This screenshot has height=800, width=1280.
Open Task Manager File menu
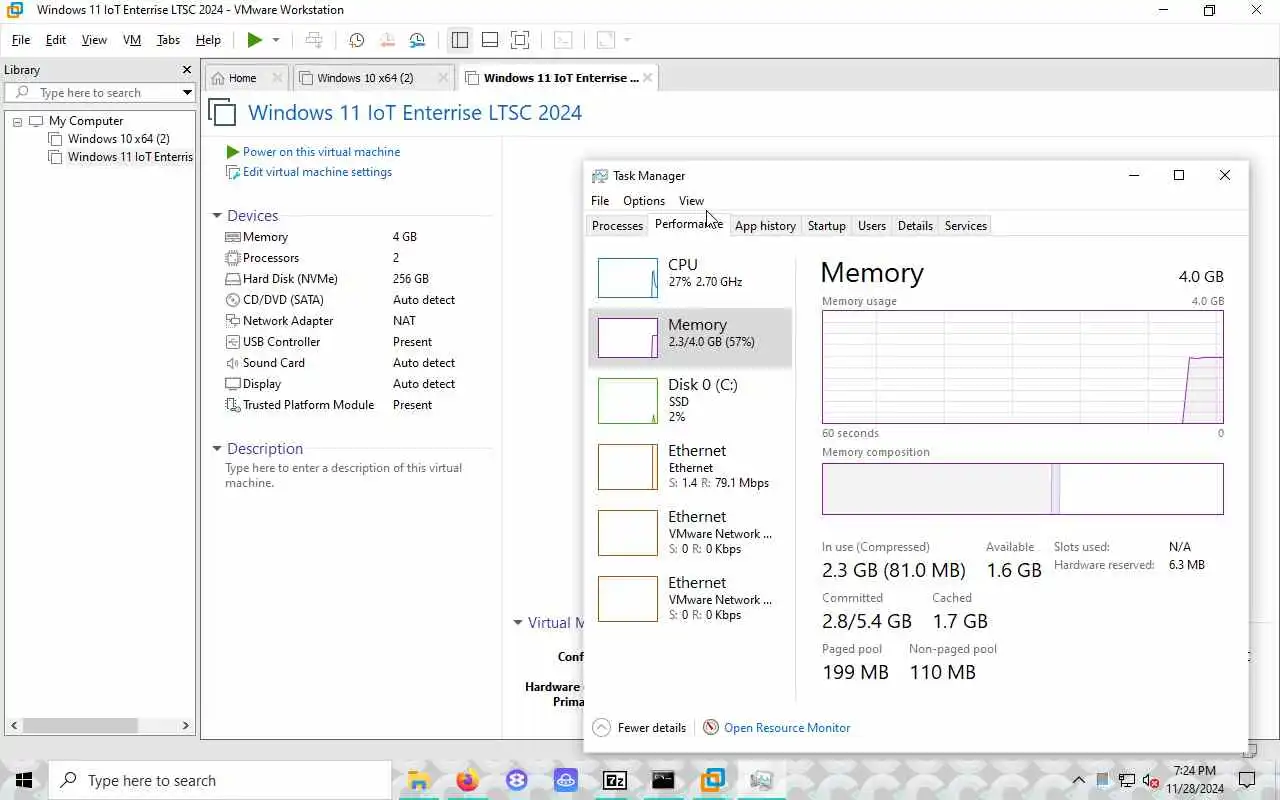click(600, 201)
